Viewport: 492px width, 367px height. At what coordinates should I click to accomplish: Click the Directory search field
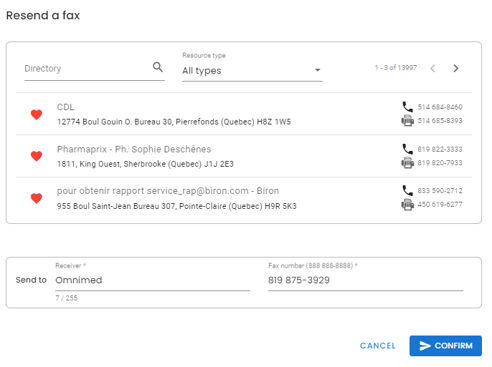point(87,68)
